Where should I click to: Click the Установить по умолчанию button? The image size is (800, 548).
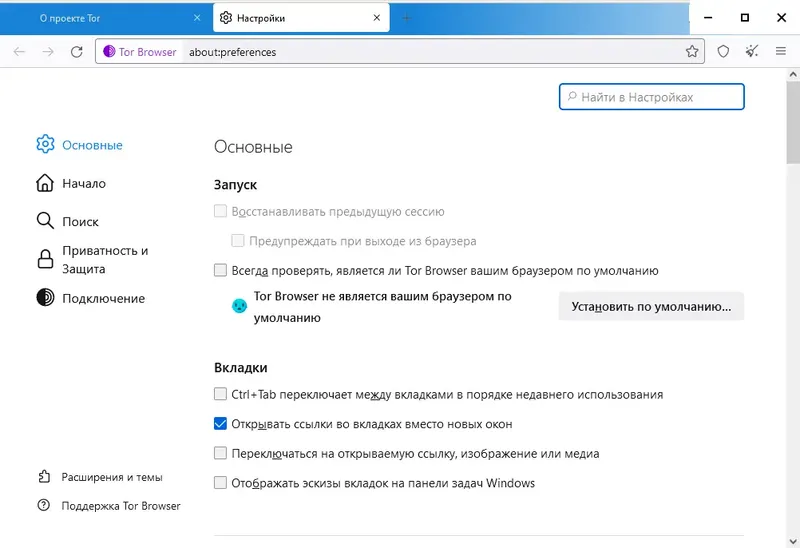(651, 306)
